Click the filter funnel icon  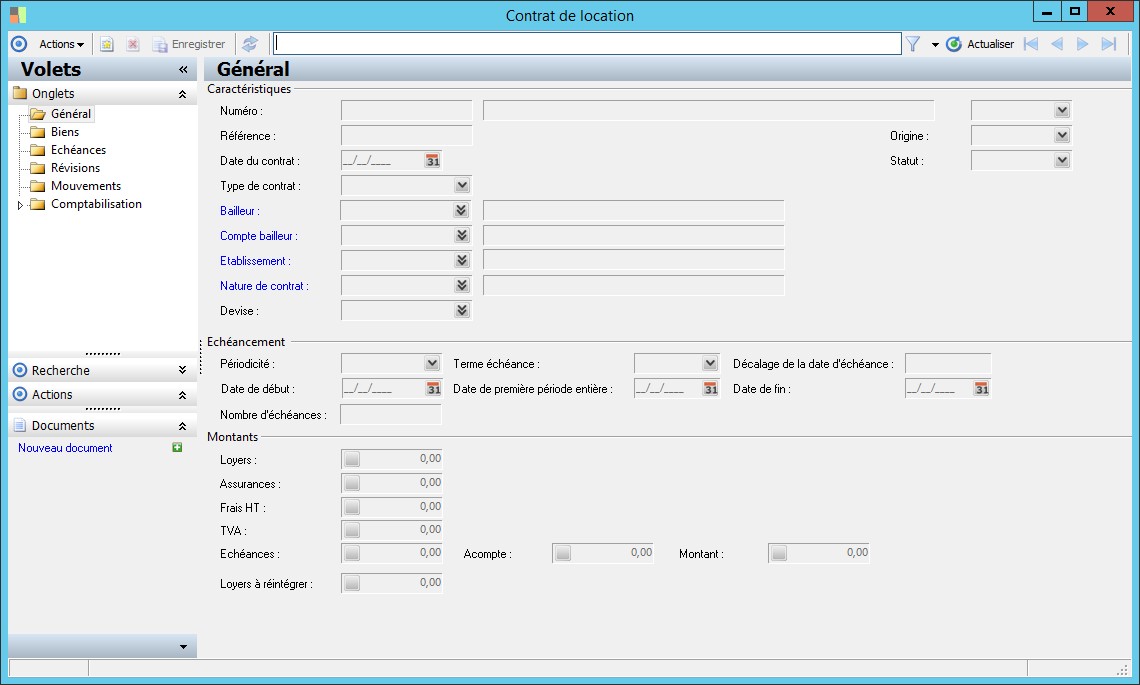913,44
